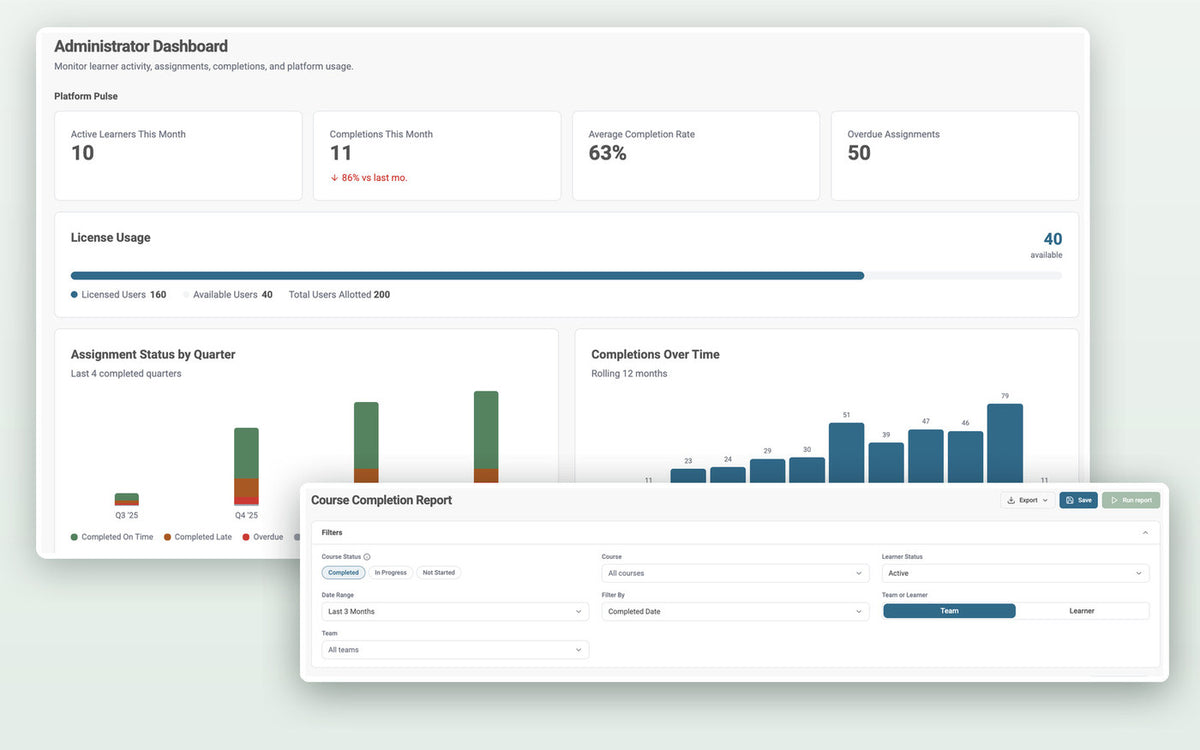Click the Licensed Users legend dot
Viewport: 1200px width, 750px height.
(74, 295)
